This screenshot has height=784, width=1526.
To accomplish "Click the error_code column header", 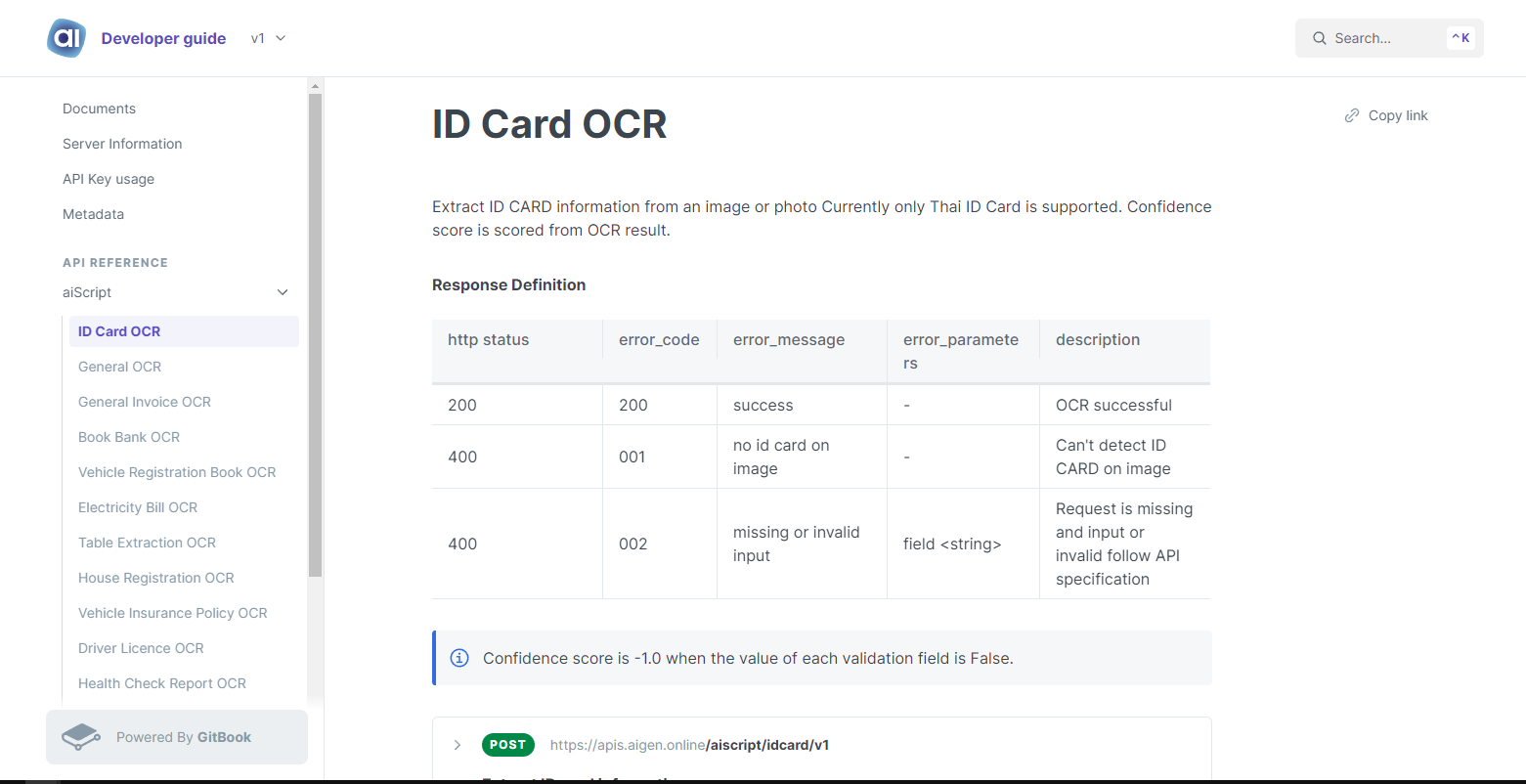I will pyautogui.click(x=659, y=340).
